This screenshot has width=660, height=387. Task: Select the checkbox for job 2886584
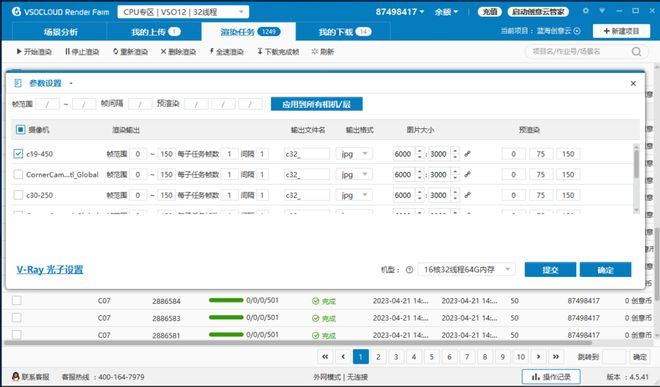(x=16, y=300)
